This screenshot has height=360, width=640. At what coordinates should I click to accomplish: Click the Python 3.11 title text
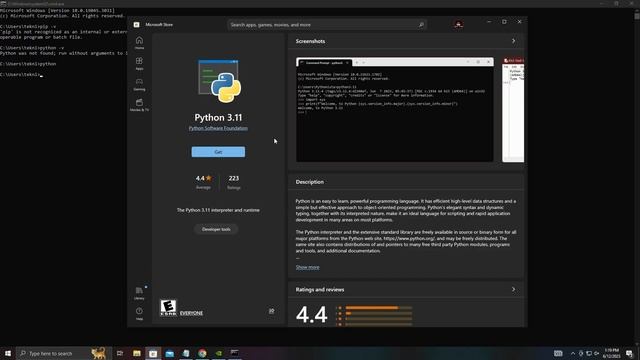coord(218,118)
